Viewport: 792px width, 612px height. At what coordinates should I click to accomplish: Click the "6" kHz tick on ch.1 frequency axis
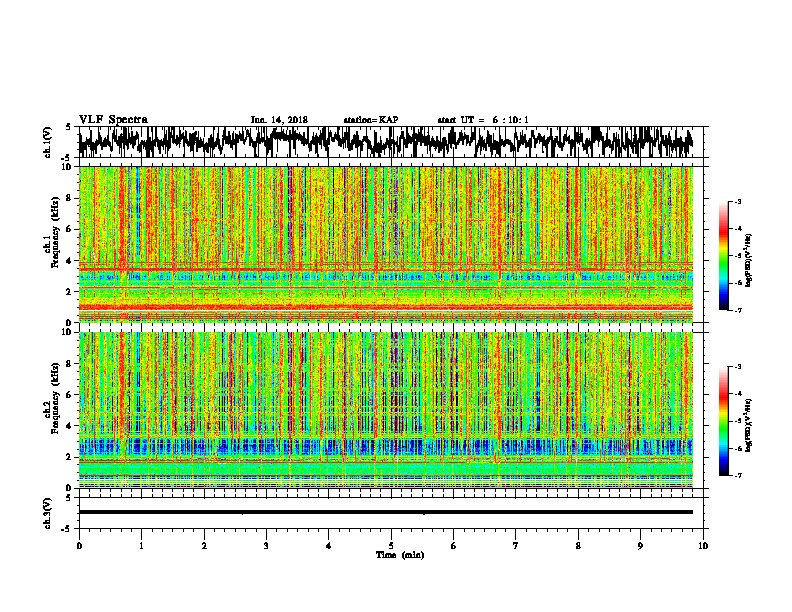coord(70,229)
